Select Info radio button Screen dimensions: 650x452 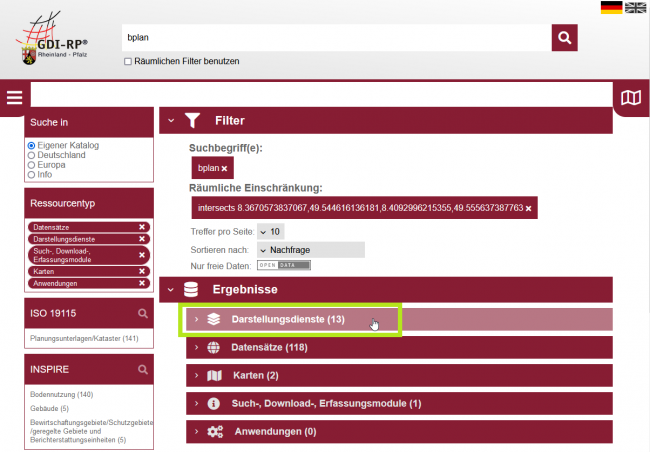click(x=31, y=175)
